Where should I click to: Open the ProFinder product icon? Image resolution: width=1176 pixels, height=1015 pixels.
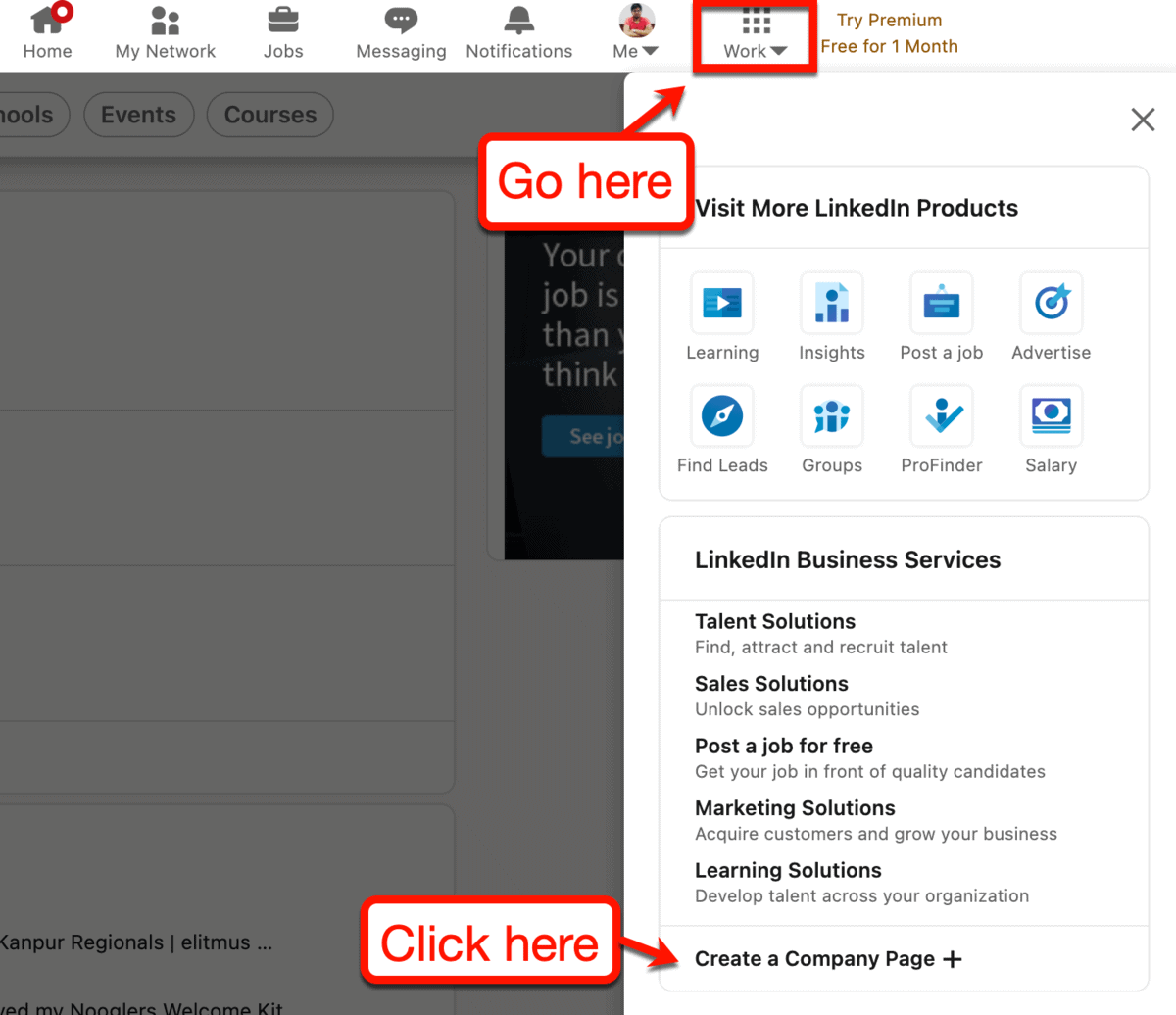942,416
